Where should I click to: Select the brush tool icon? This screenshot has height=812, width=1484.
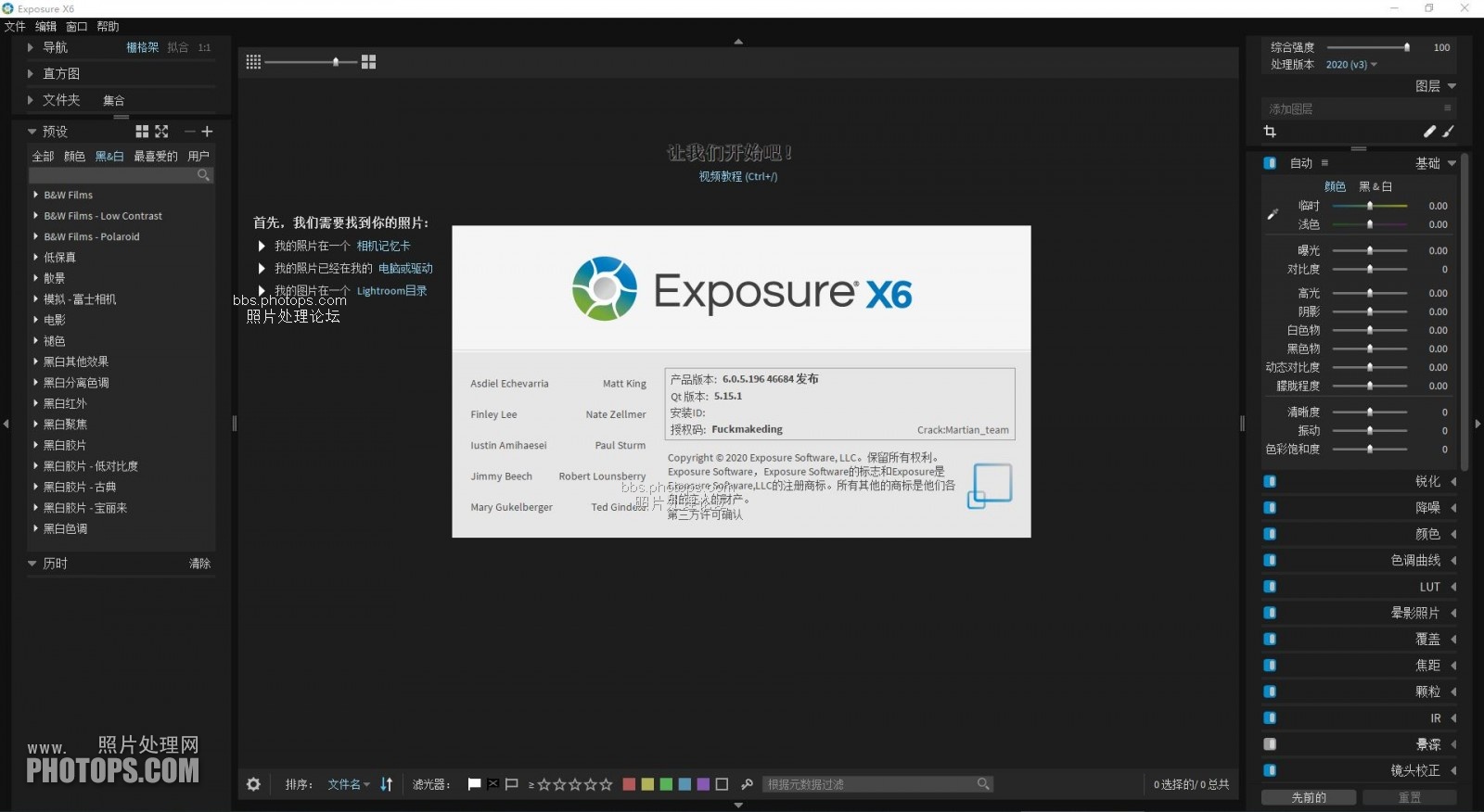1448,132
